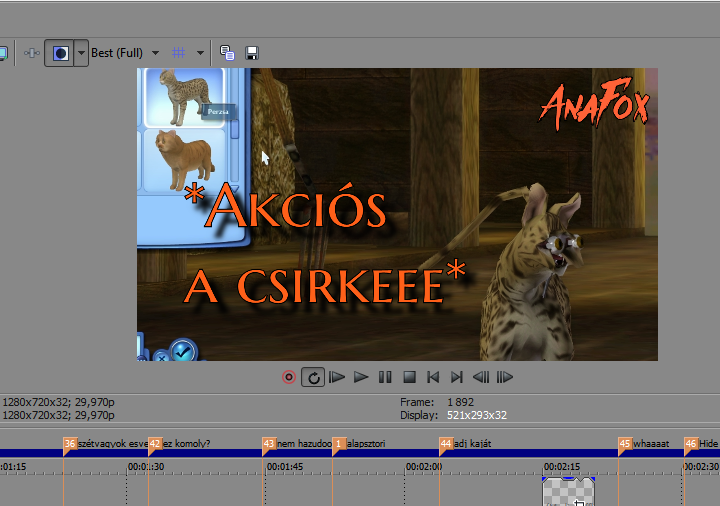Go to end of project
Screen dimensions: 720x506
(x=456, y=377)
